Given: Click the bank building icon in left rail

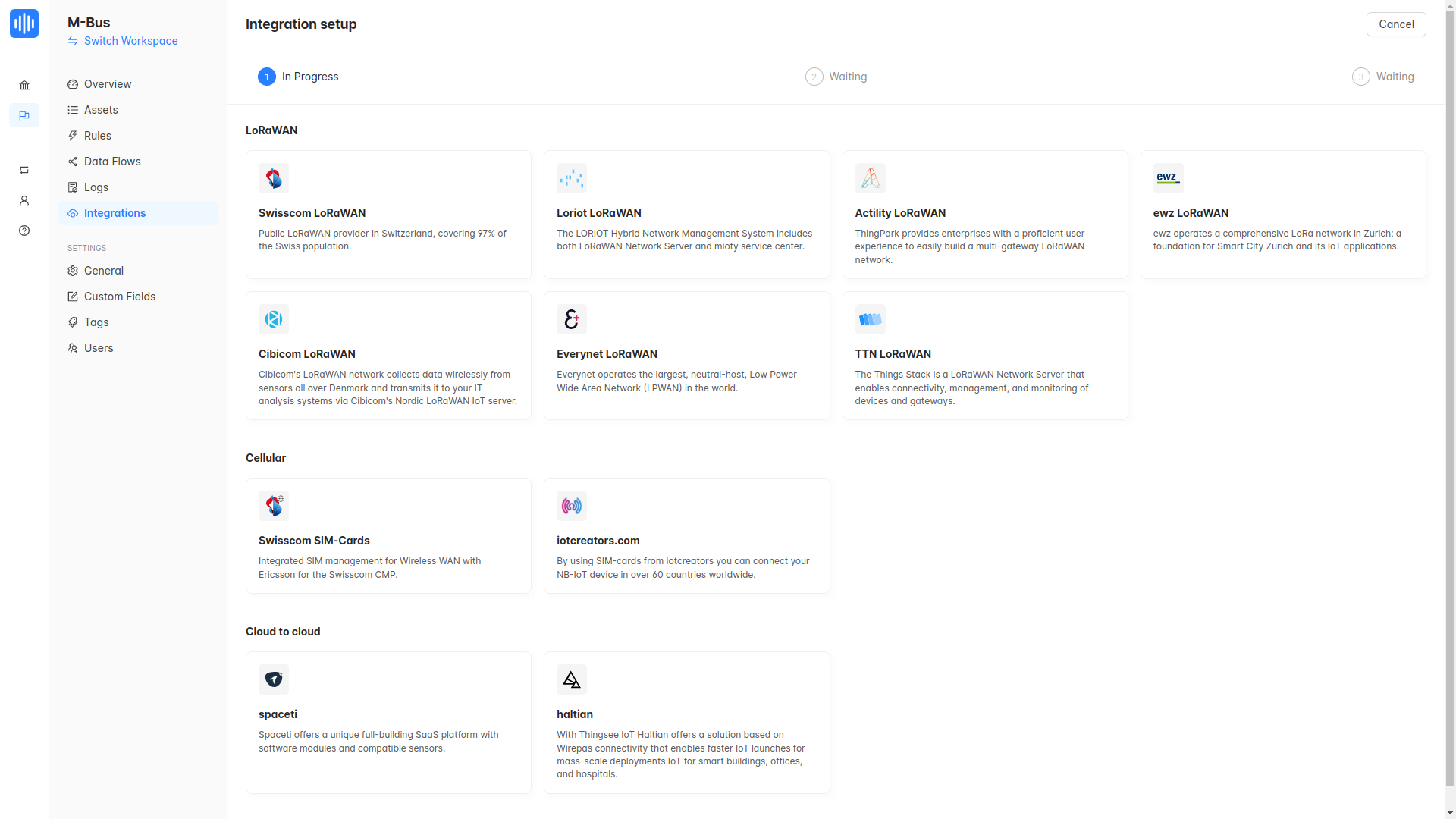Looking at the screenshot, I should pyautogui.click(x=24, y=86).
